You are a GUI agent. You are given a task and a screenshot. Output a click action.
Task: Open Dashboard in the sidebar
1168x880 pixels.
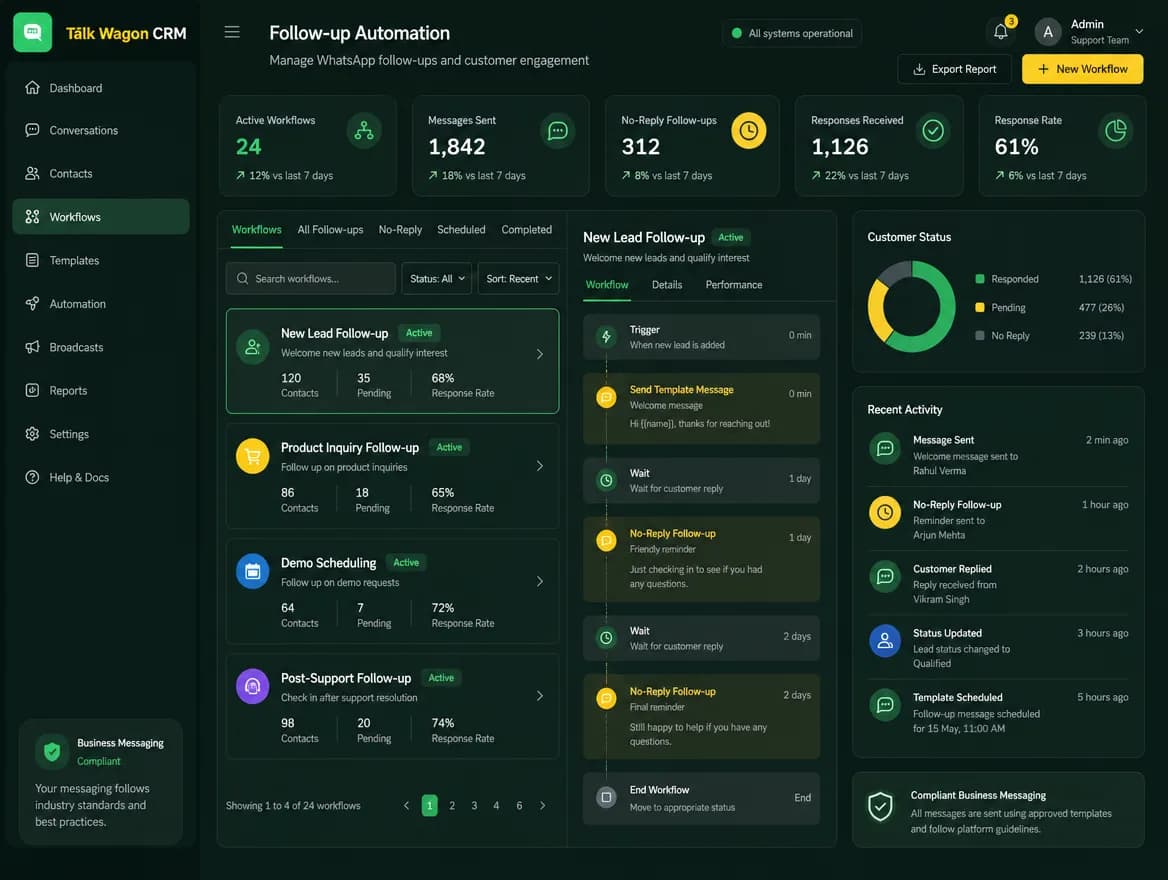point(101,88)
